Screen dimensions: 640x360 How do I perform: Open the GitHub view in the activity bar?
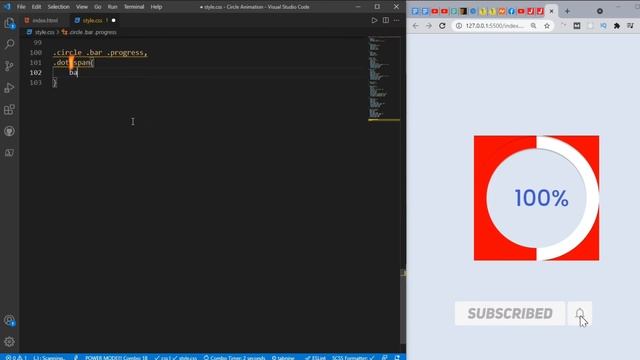click(9, 131)
